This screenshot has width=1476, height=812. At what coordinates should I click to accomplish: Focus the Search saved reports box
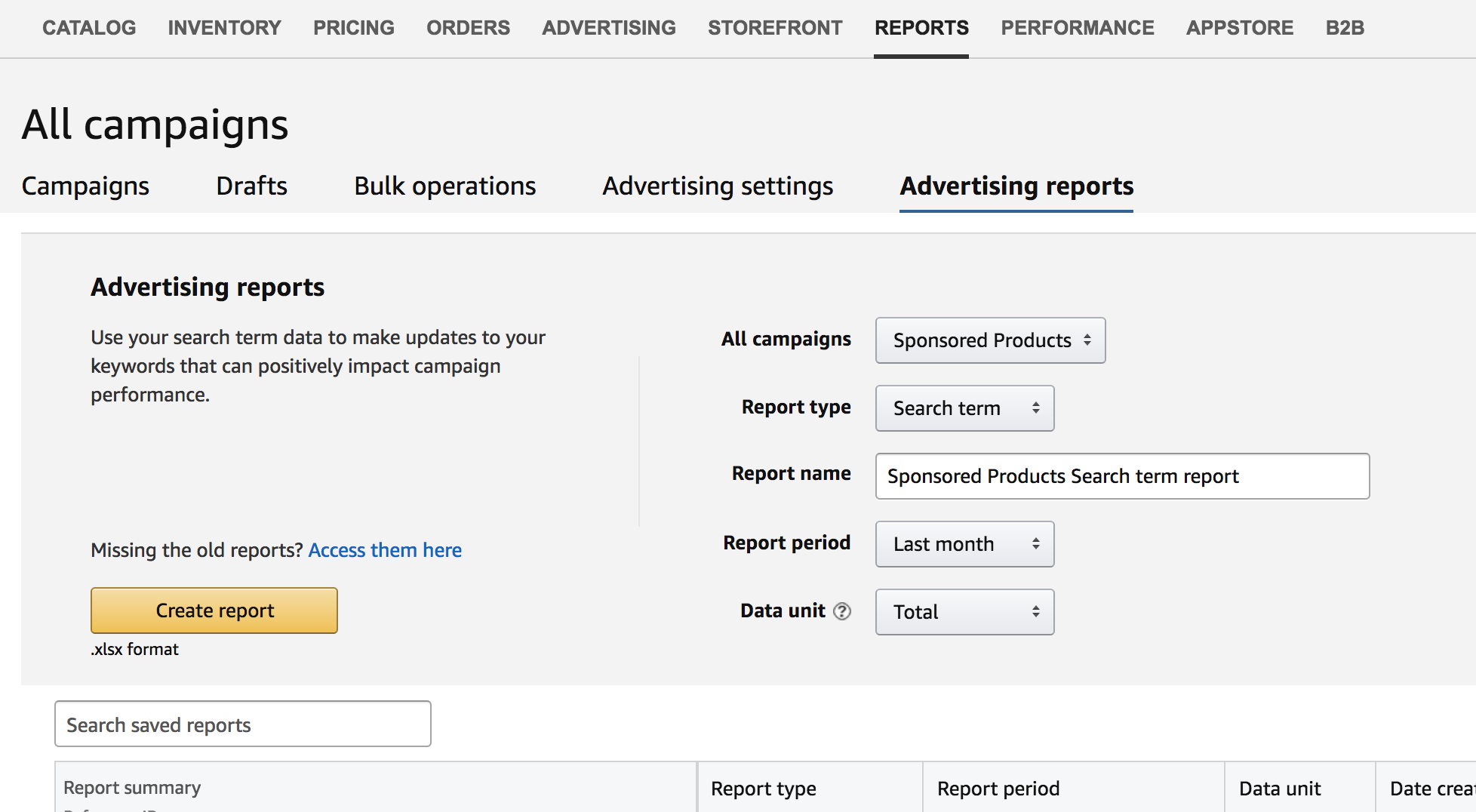pos(243,724)
